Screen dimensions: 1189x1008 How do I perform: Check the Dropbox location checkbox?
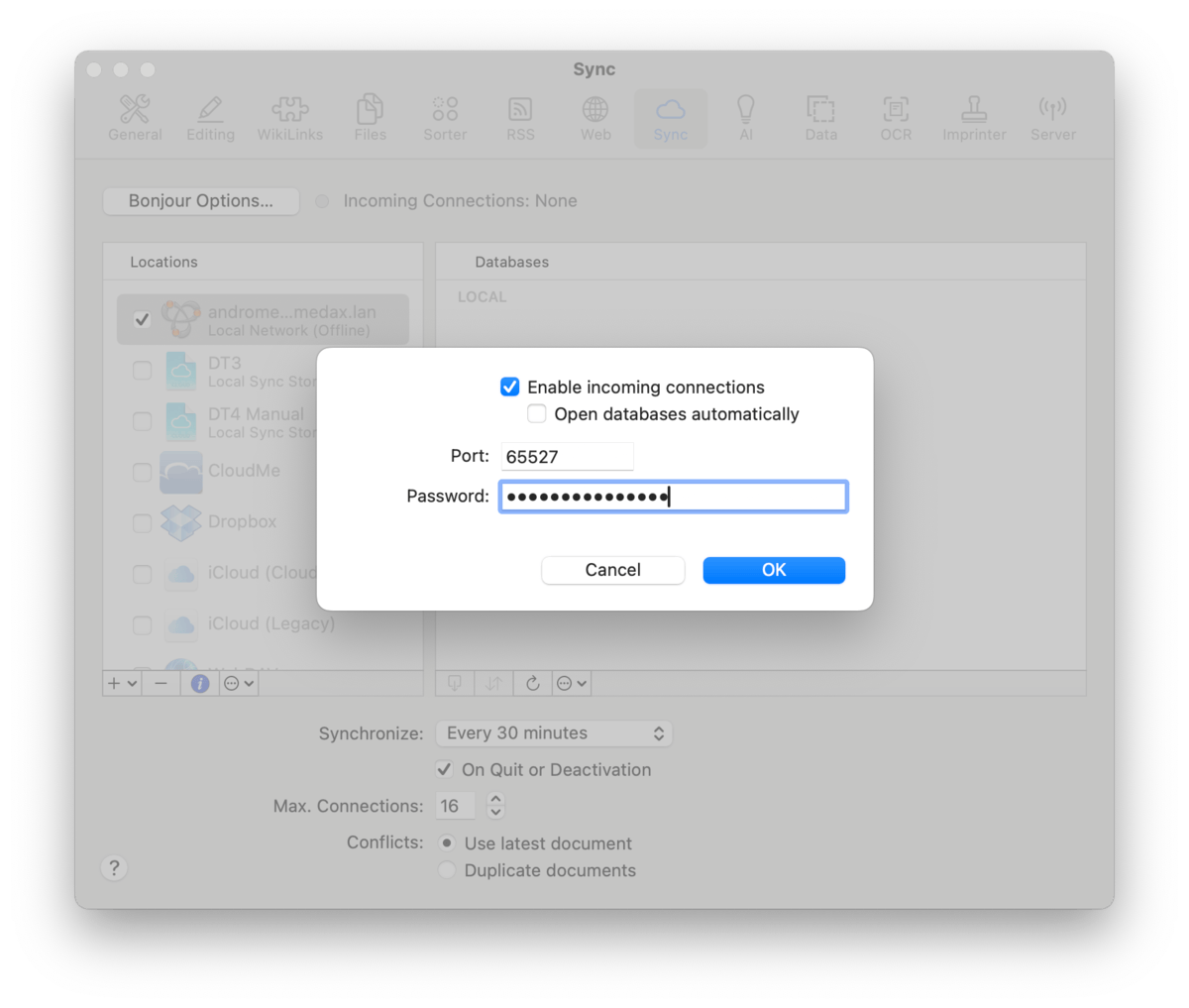(x=143, y=522)
